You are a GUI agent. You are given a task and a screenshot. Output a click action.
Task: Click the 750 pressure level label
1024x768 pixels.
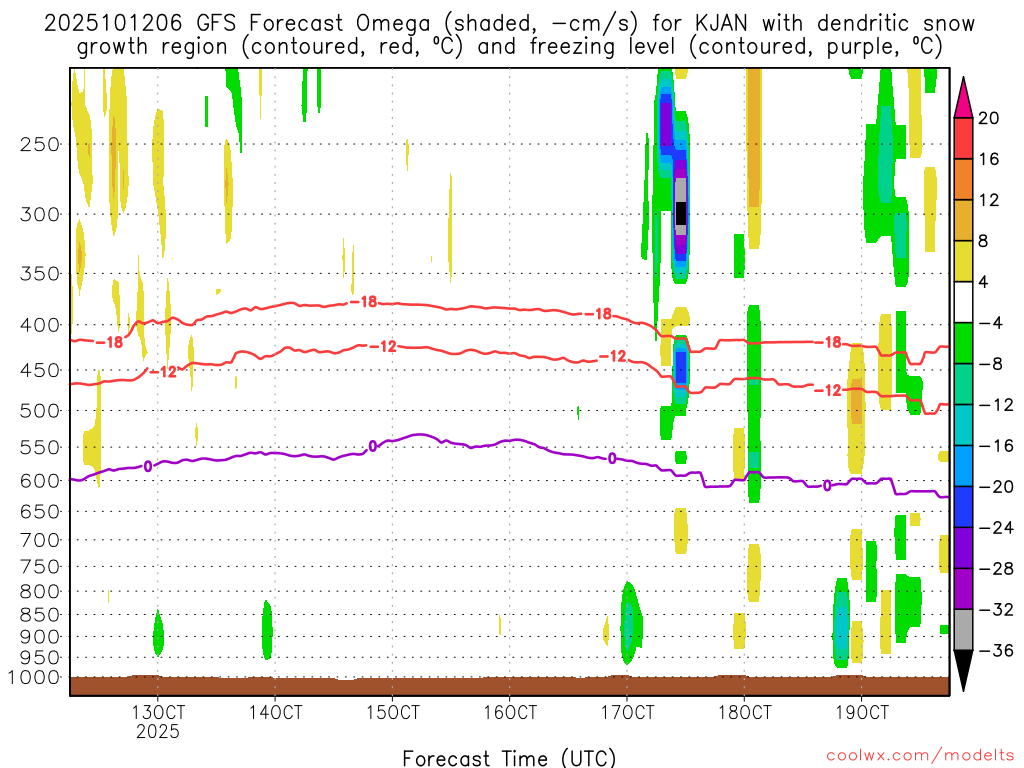(x=40, y=567)
